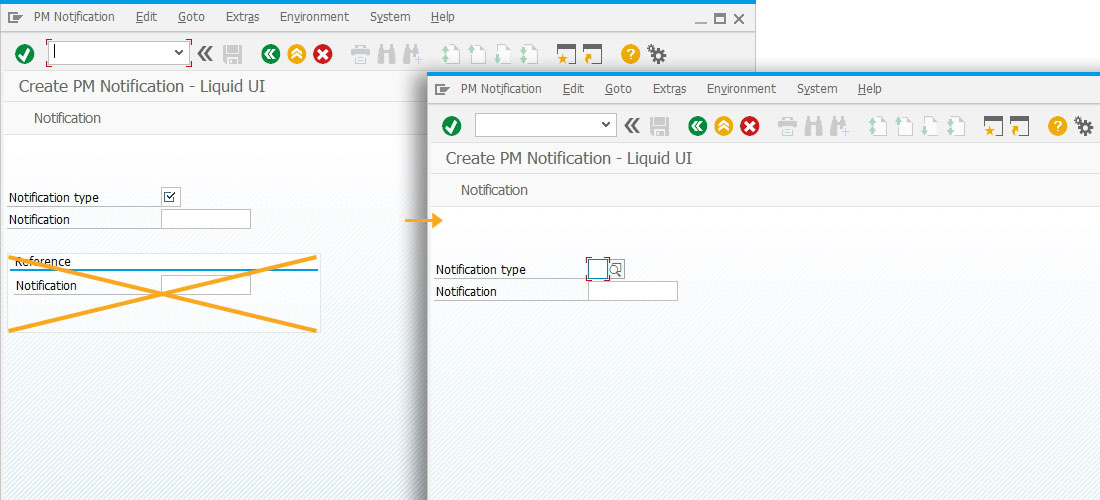
Task: Open Goto menu in front window
Action: 618,89
